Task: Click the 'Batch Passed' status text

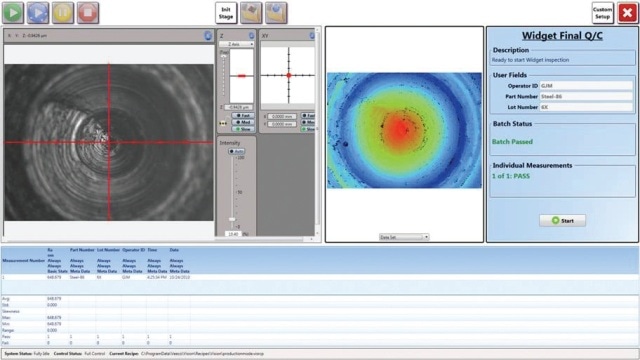Action: tap(512, 142)
